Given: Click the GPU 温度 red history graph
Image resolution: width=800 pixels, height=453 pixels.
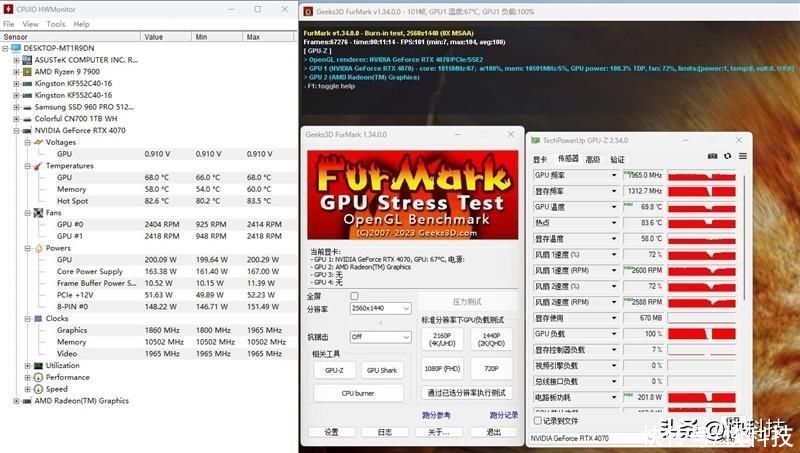Looking at the screenshot, I should [702, 207].
